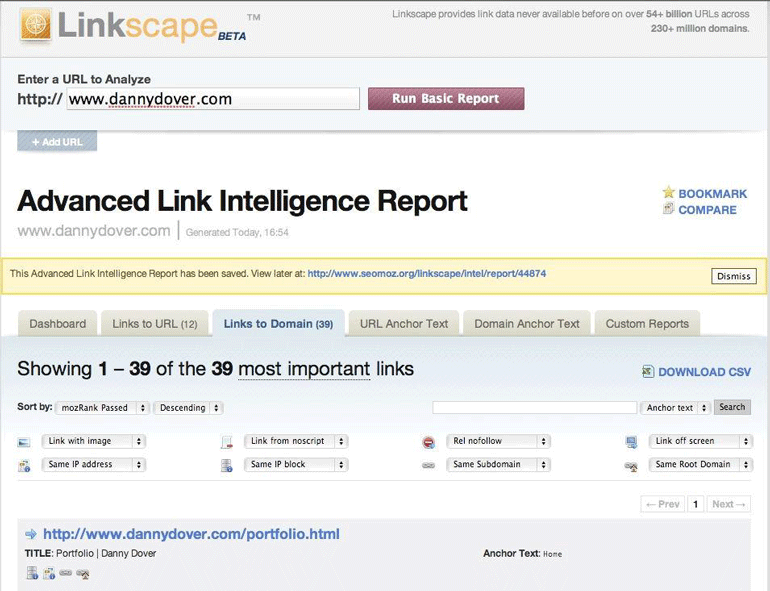Viewport: 770px width, 591px height.
Task: Click the Same IP block filter icon
Action: (x=226, y=465)
